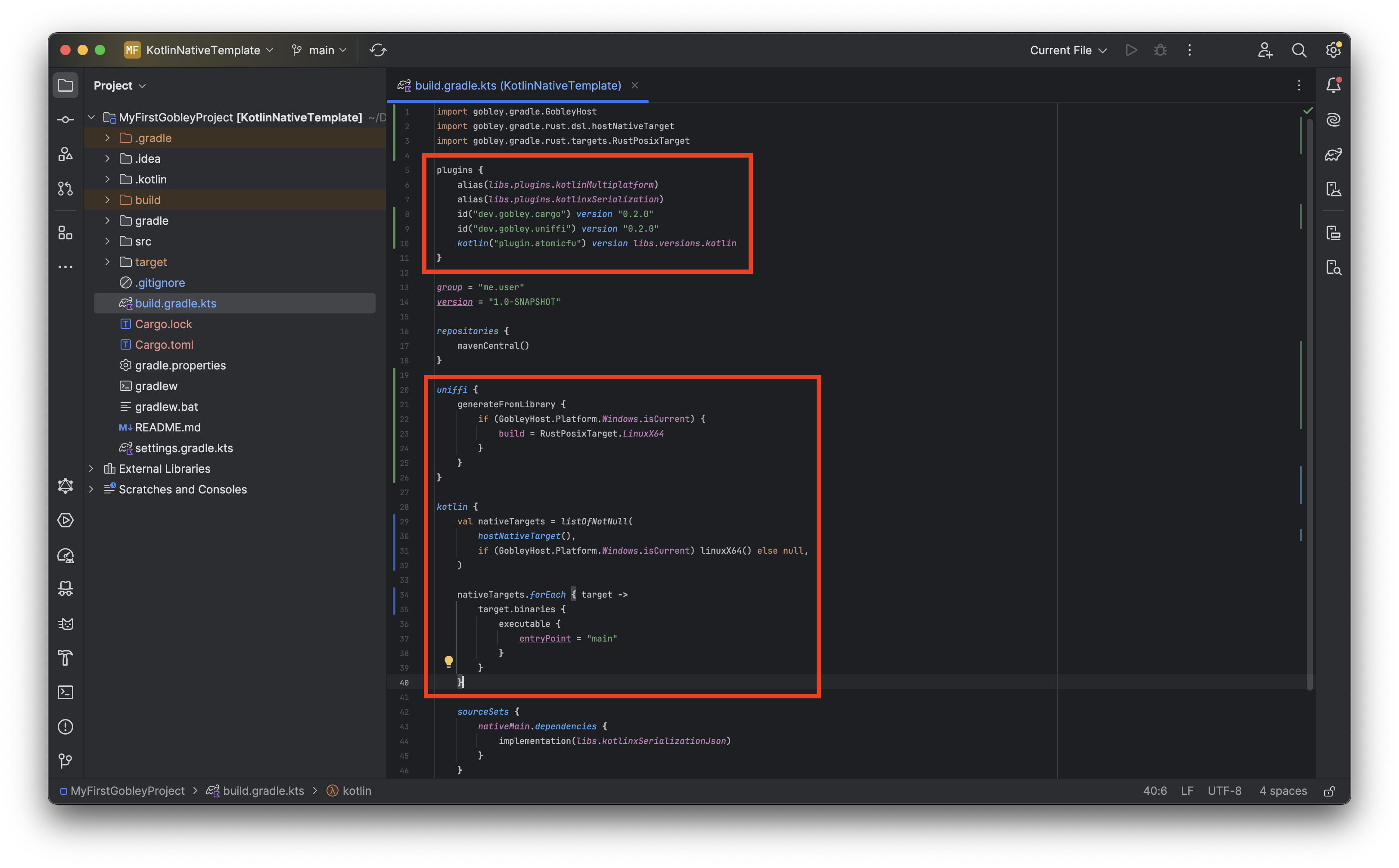1399x868 pixels.
Task: Click the Code With Me user icon
Action: pos(1265,50)
